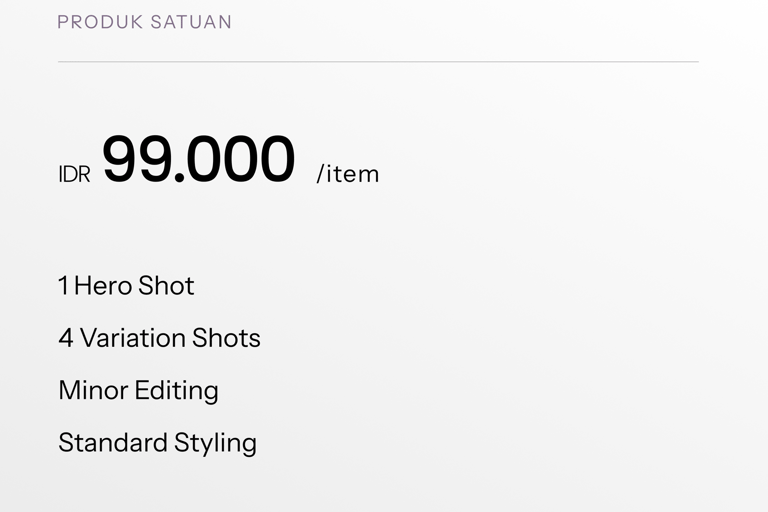Click the number 4 before Variation Shots
The height and width of the screenshot is (512, 768).
pyautogui.click(x=66, y=338)
